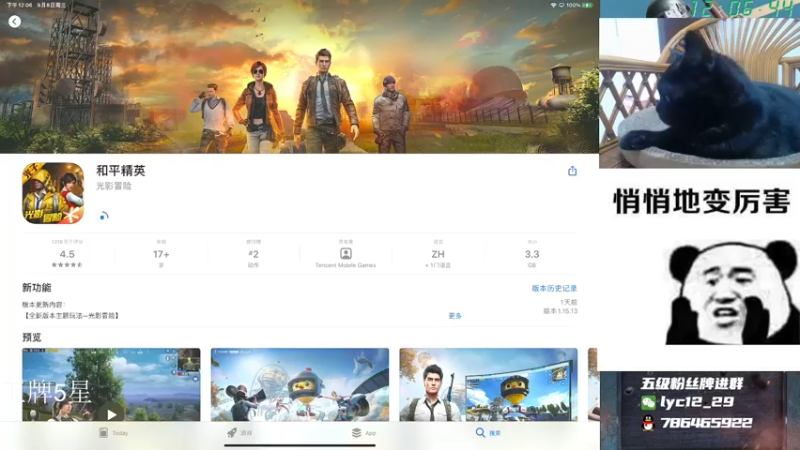Tap 全新版本主题玩法 update note line
Screen dimensions: 800x450
pos(71,316)
